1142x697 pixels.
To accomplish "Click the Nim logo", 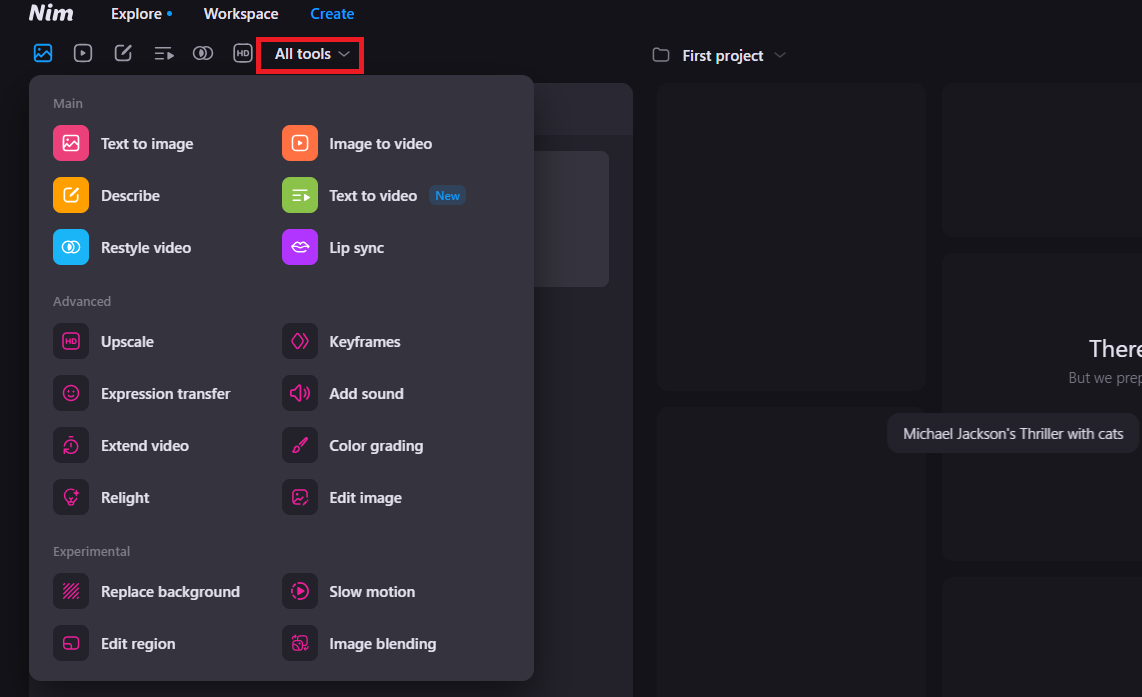I will 51,13.
